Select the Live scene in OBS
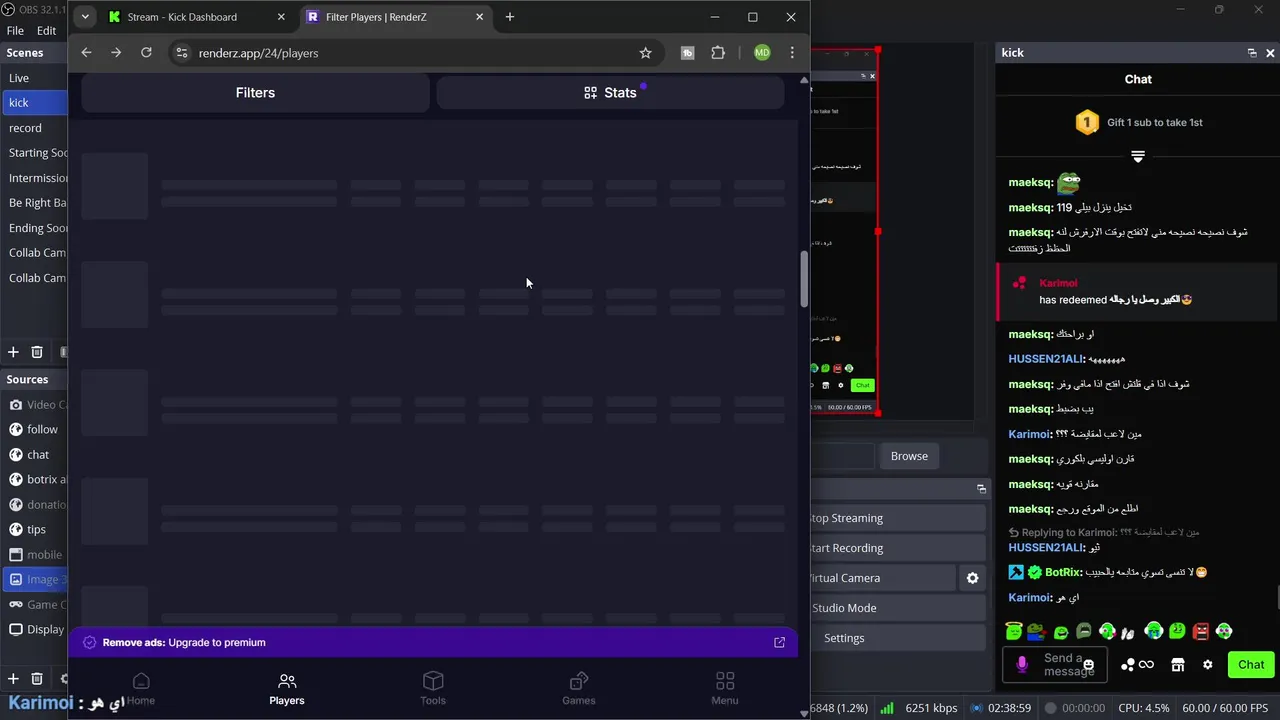The height and width of the screenshot is (720, 1280). click(34, 77)
